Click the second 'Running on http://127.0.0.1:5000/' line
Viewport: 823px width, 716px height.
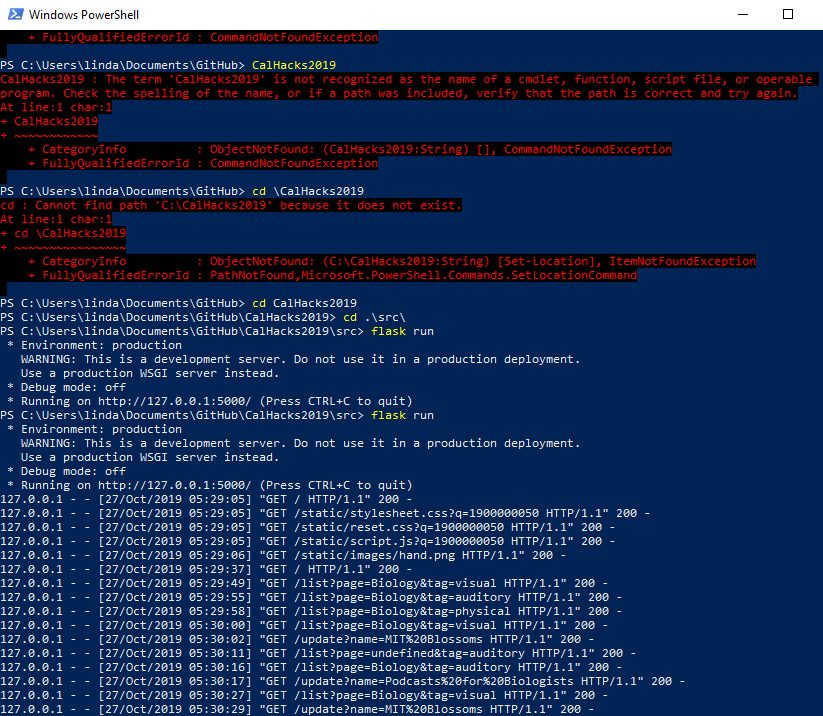click(210, 485)
